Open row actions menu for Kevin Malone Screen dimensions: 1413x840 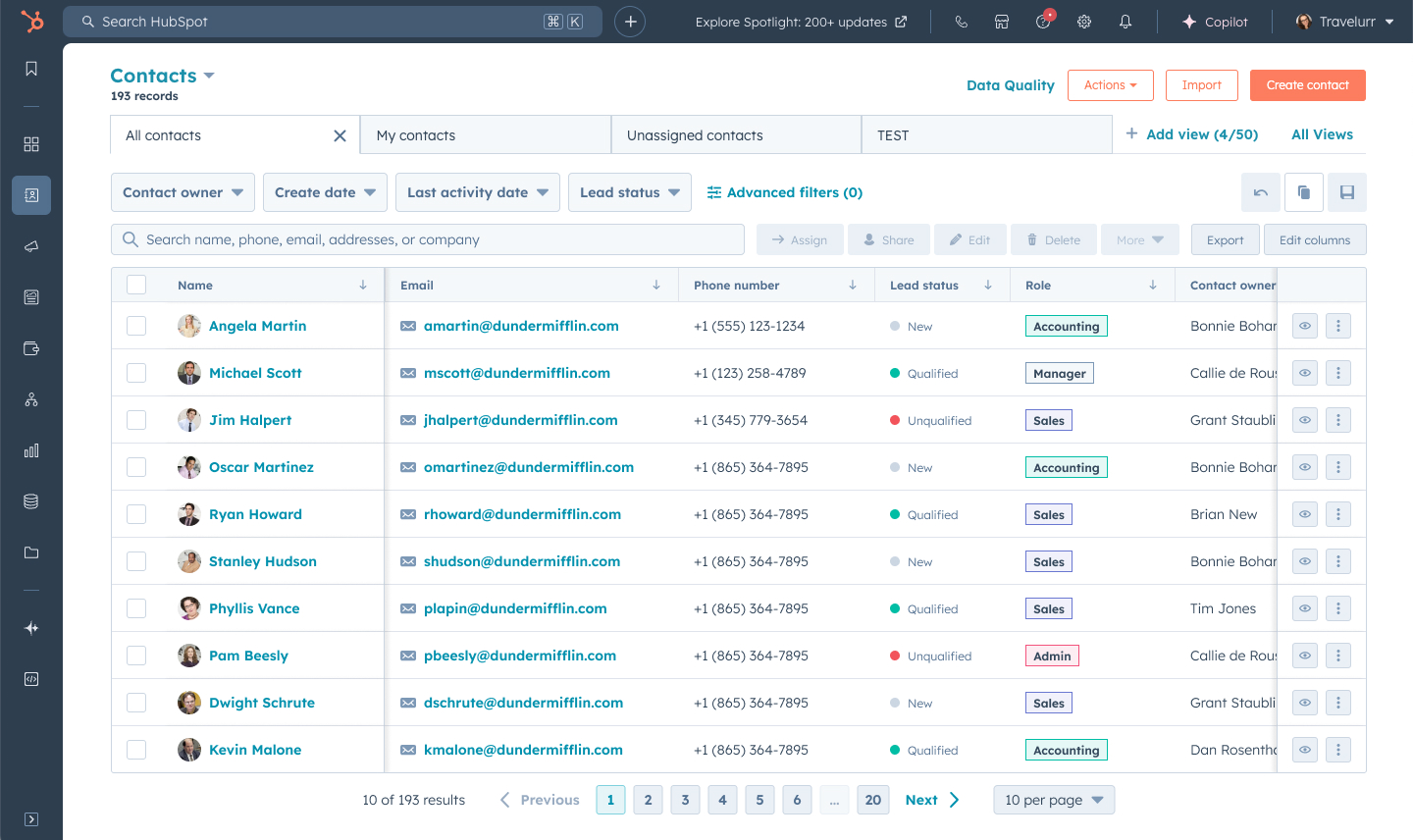click(1338, 750)
